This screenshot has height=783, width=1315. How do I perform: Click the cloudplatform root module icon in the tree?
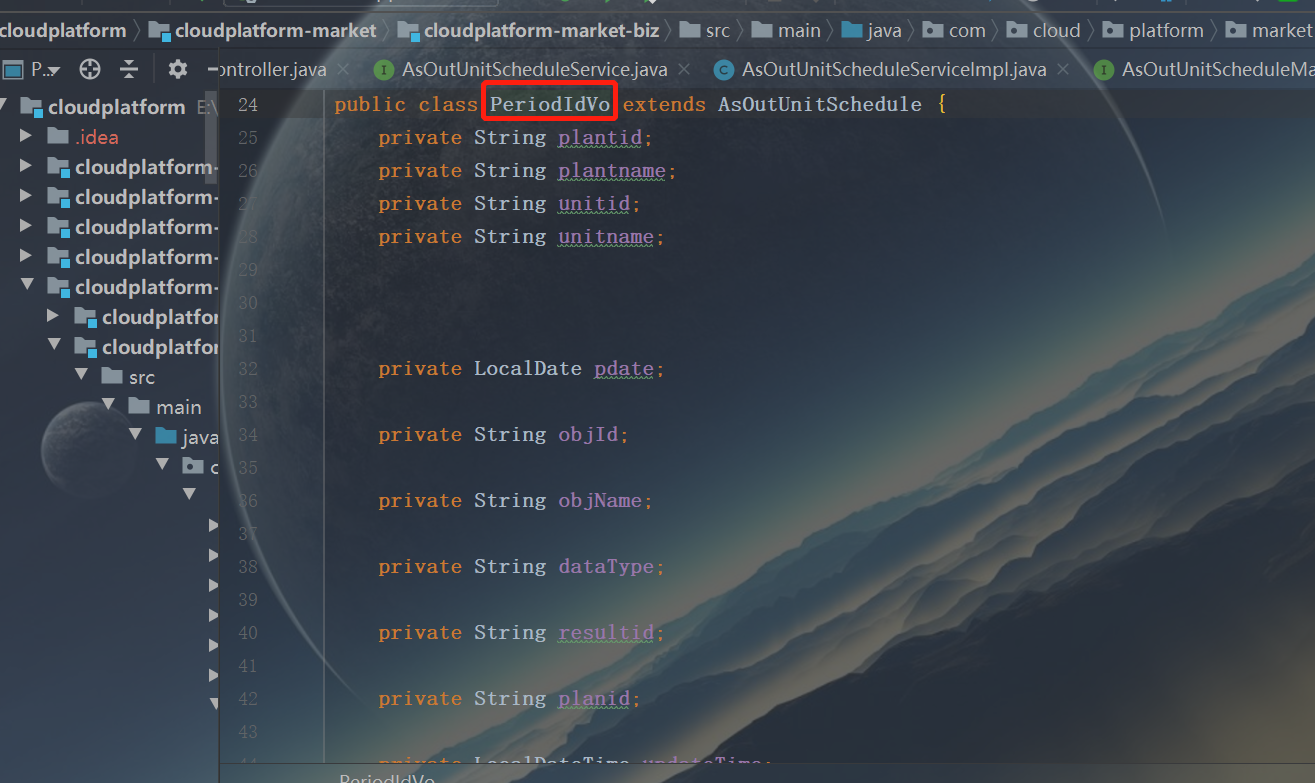click(x=32, y=107)
